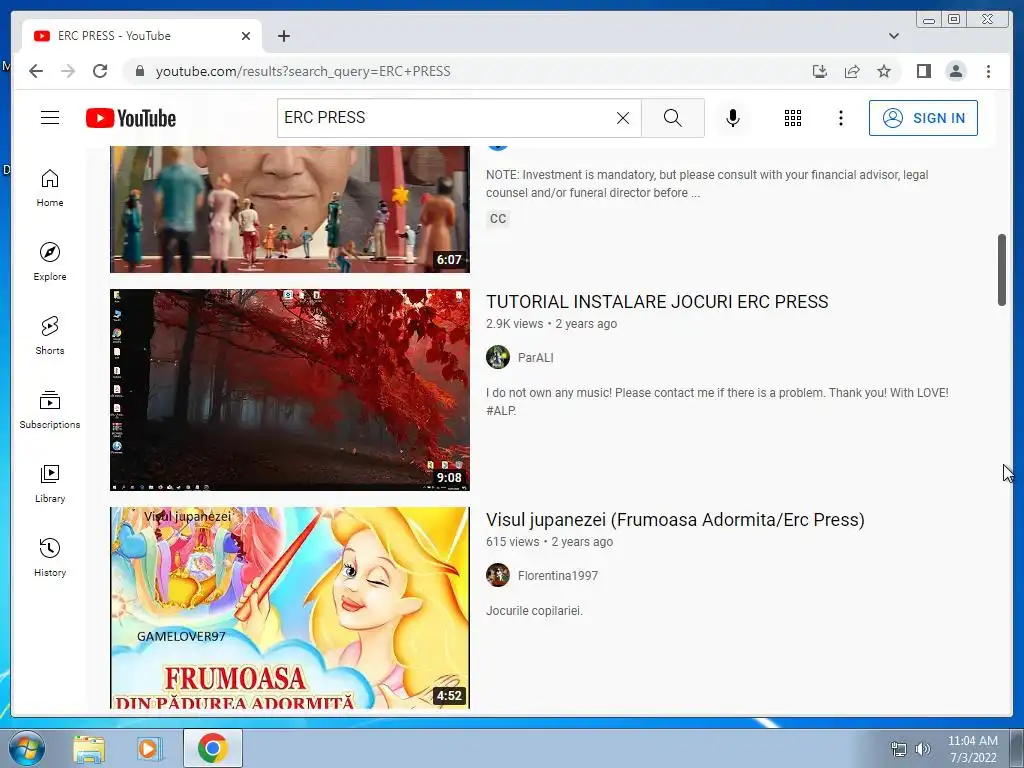Image resolution: width=1024 pixels, height=768 pixels.
Task: Click the page vertical scrollbar thumb
Action: click(1002, 269)
